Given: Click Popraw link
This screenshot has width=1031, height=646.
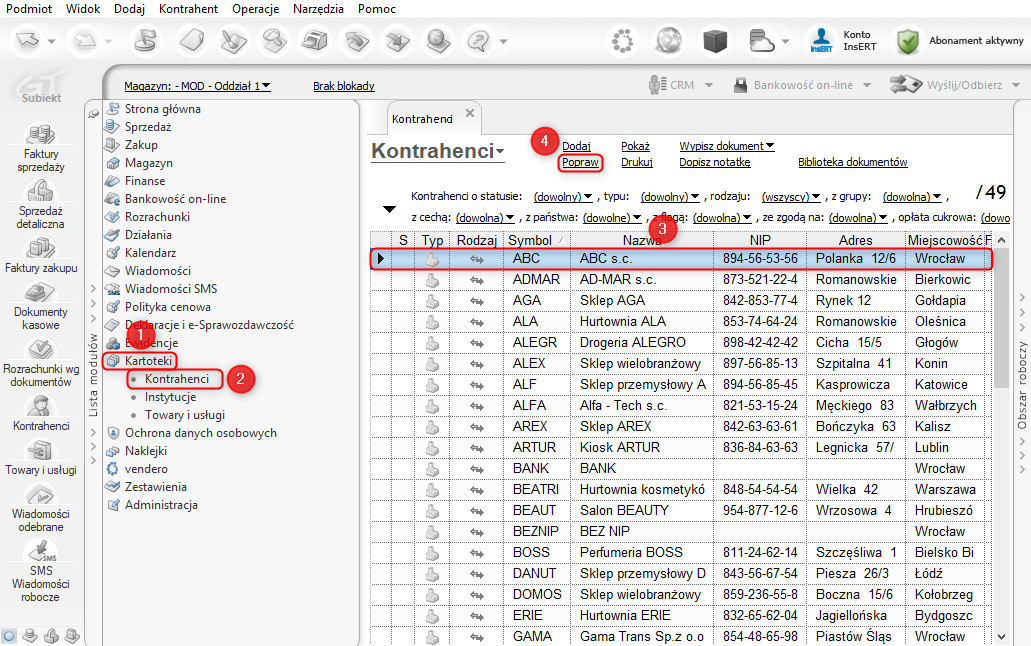Looking at the screenshot, I should pos(580,162).
